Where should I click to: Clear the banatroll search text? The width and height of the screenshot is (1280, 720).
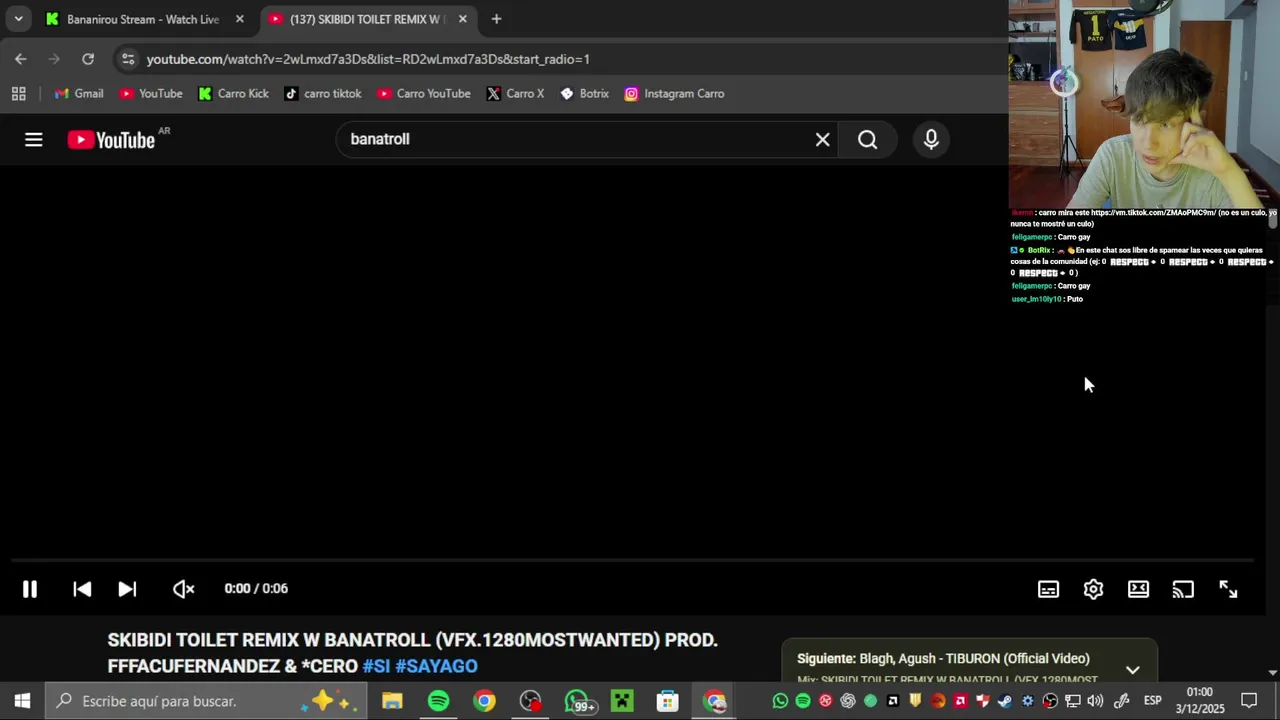[822, 140]
